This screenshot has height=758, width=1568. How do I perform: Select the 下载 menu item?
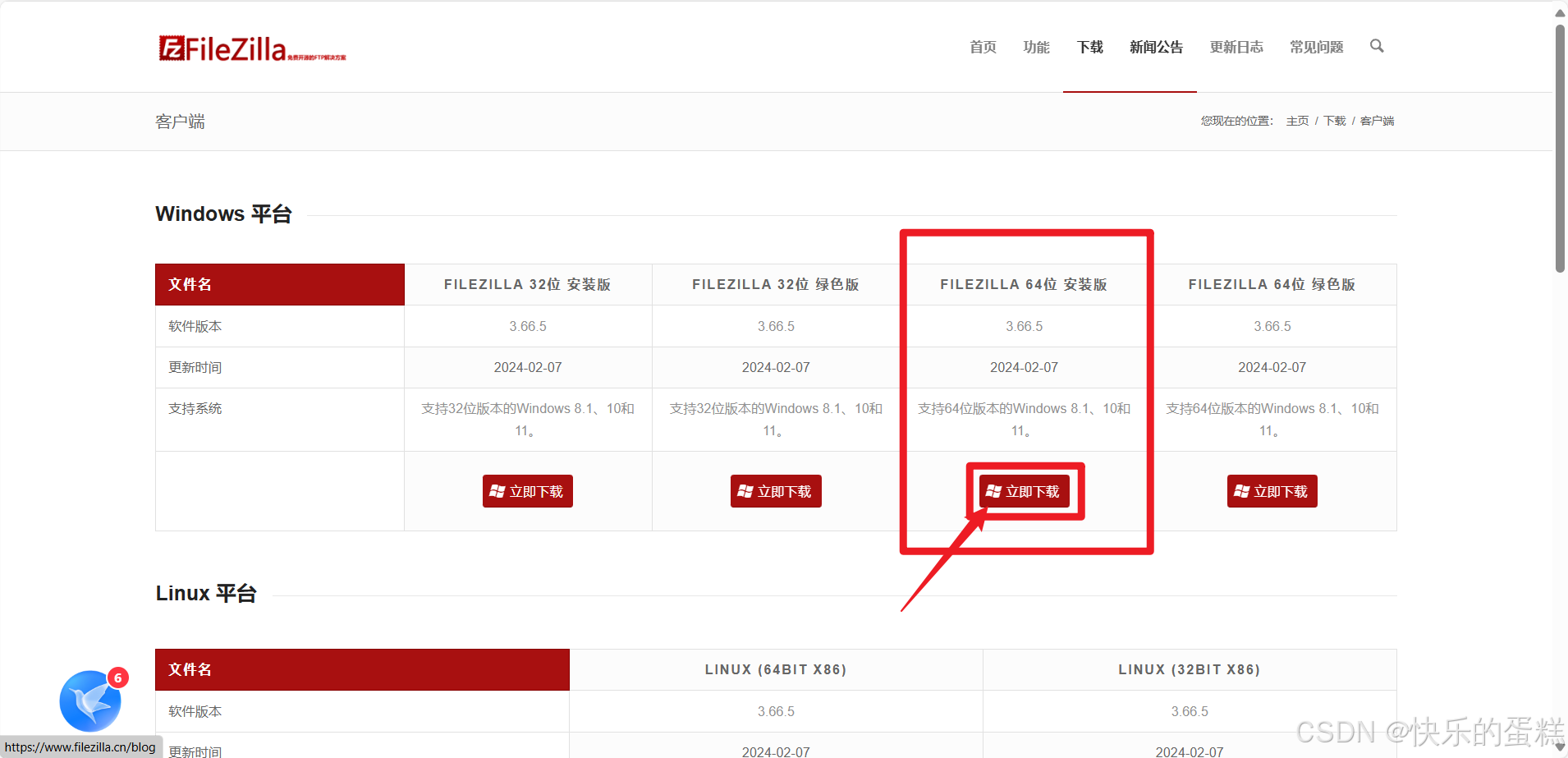[1090, 47]
